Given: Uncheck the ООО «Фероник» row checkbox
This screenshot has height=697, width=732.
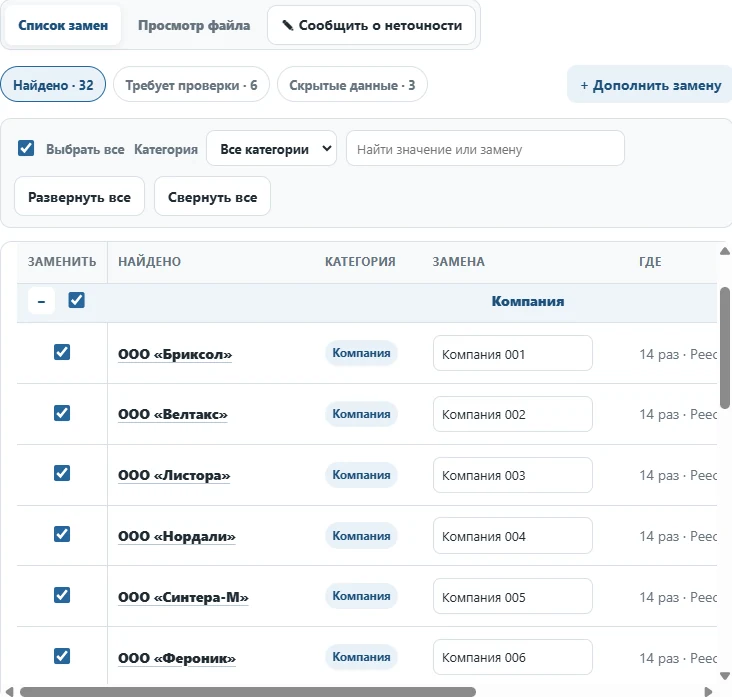Looking at the screenshot, I should pyautogui.click(x=62, y=656).
